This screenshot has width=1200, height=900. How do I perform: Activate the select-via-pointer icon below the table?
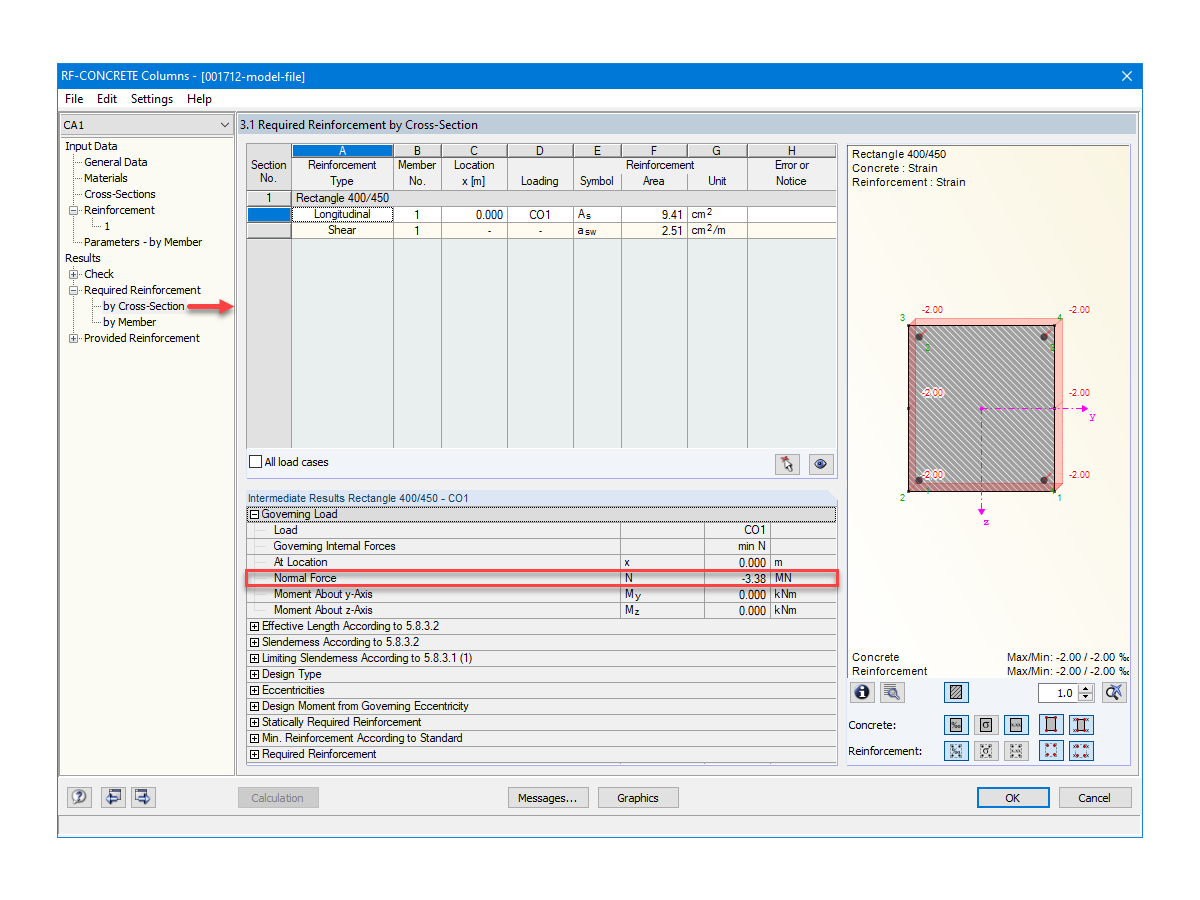tap(789, 463)
